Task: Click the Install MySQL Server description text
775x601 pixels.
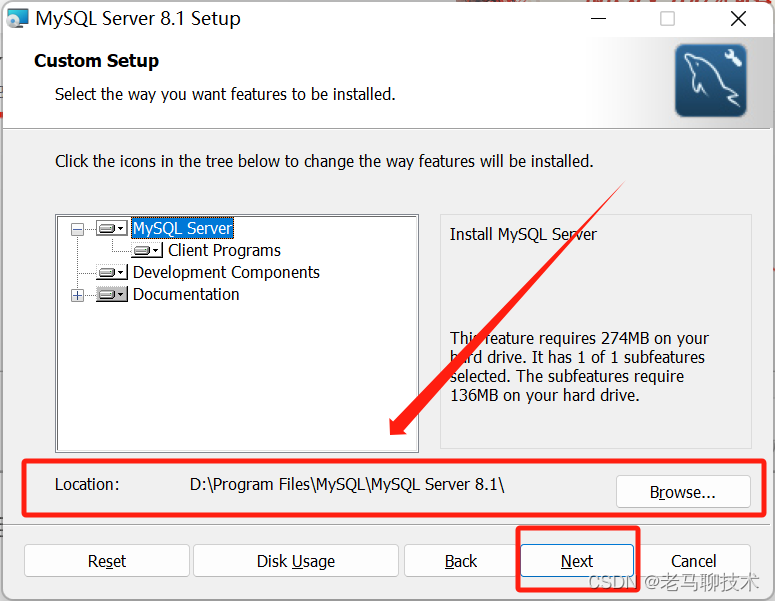Action: 523,234
